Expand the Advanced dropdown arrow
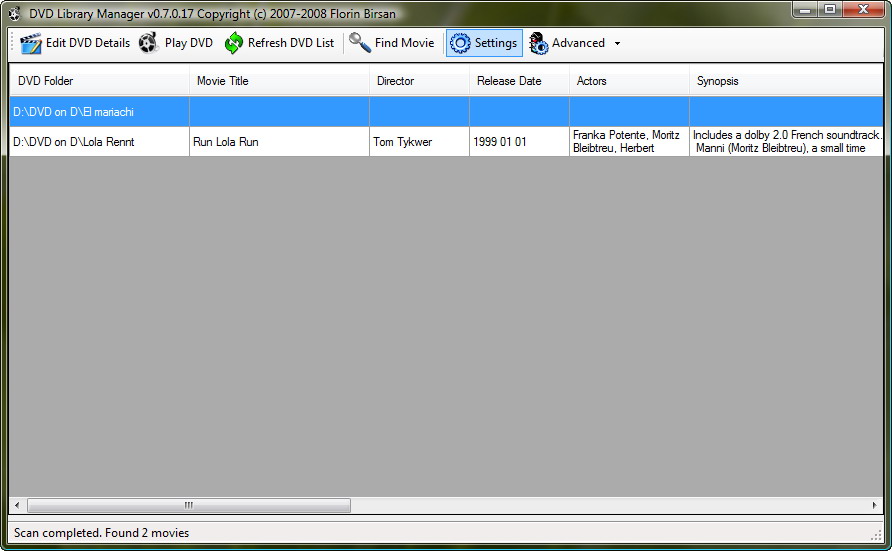The width and height of the screenshot is (892, 551). (x=617, y=44)
